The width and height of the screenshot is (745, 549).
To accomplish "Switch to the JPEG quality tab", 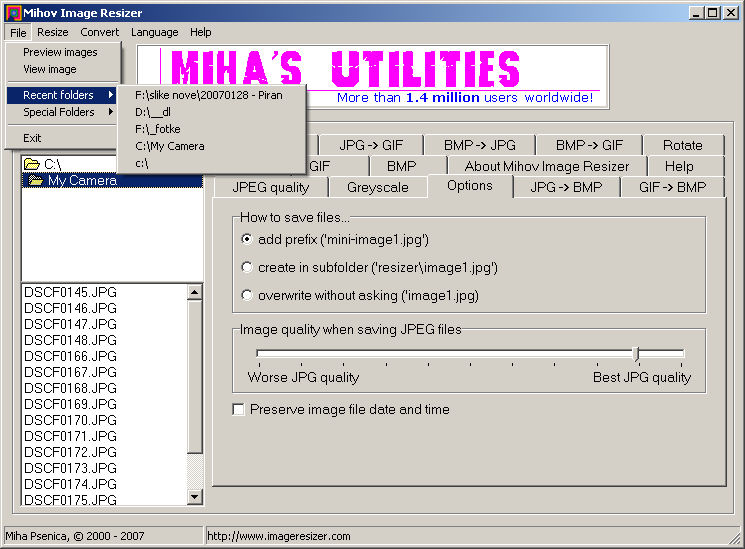I will [270, 187].
